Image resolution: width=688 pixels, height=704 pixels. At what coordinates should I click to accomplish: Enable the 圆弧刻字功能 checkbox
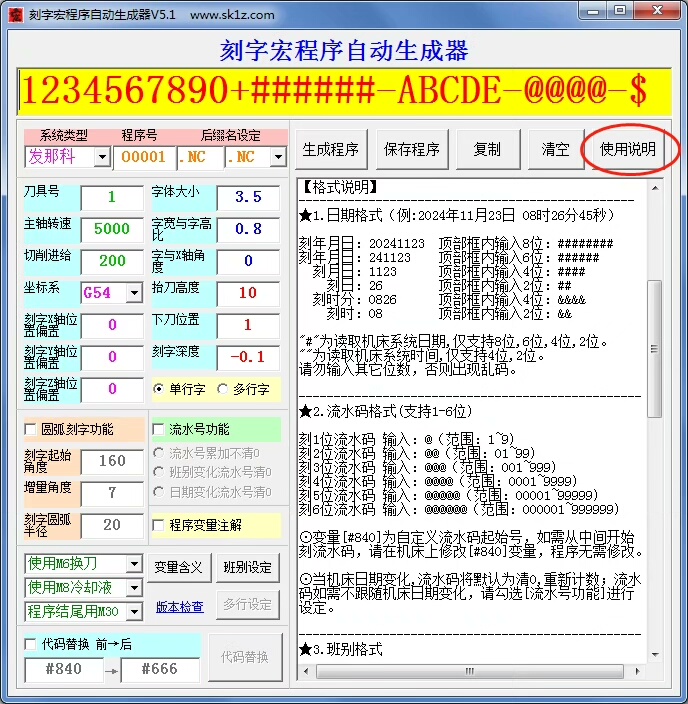coord(30,429)
